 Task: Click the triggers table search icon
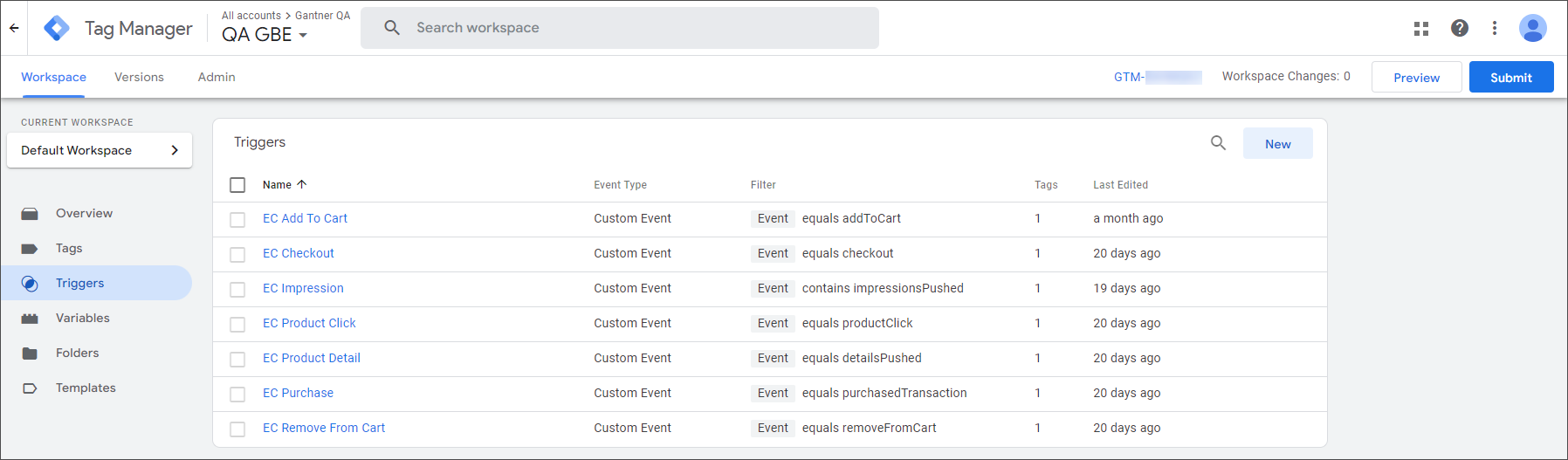(1218, 143)
